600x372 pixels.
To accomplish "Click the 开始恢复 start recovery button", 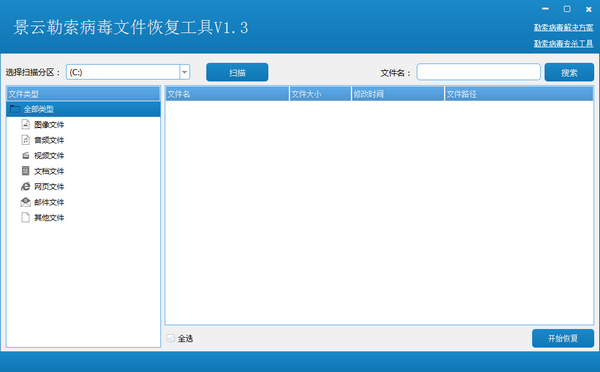I will [x=563, y=338].
